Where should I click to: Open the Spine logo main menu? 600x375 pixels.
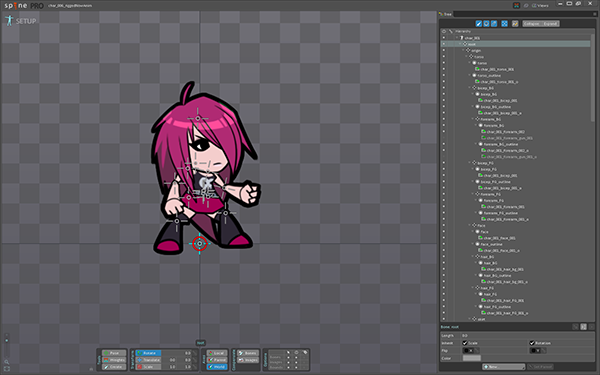16,5
